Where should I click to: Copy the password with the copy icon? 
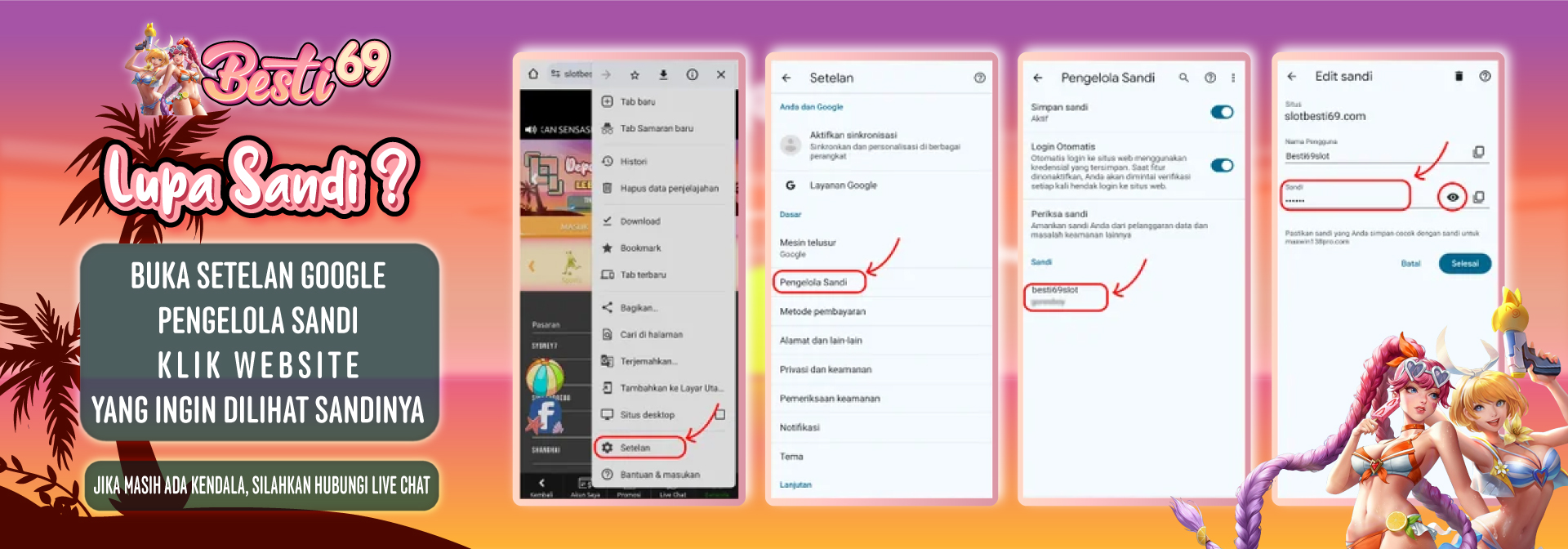1478,197
